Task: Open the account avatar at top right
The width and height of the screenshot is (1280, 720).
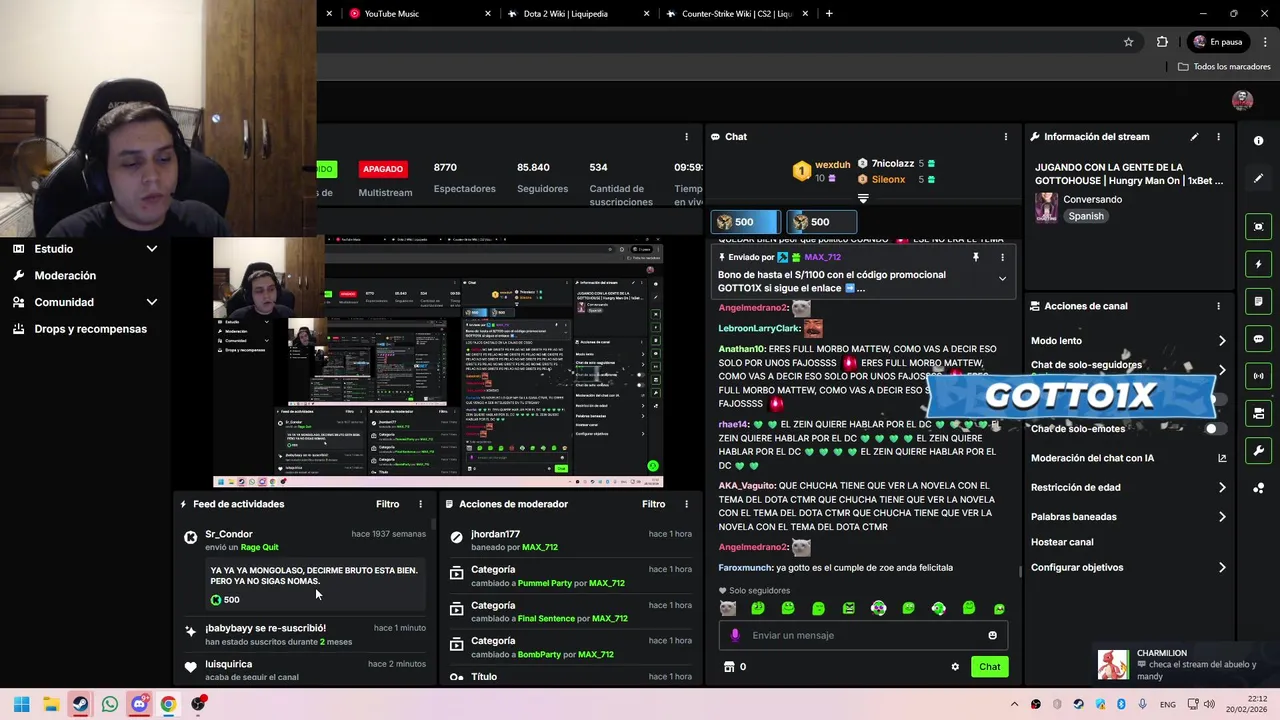Action: point(1242,100)
